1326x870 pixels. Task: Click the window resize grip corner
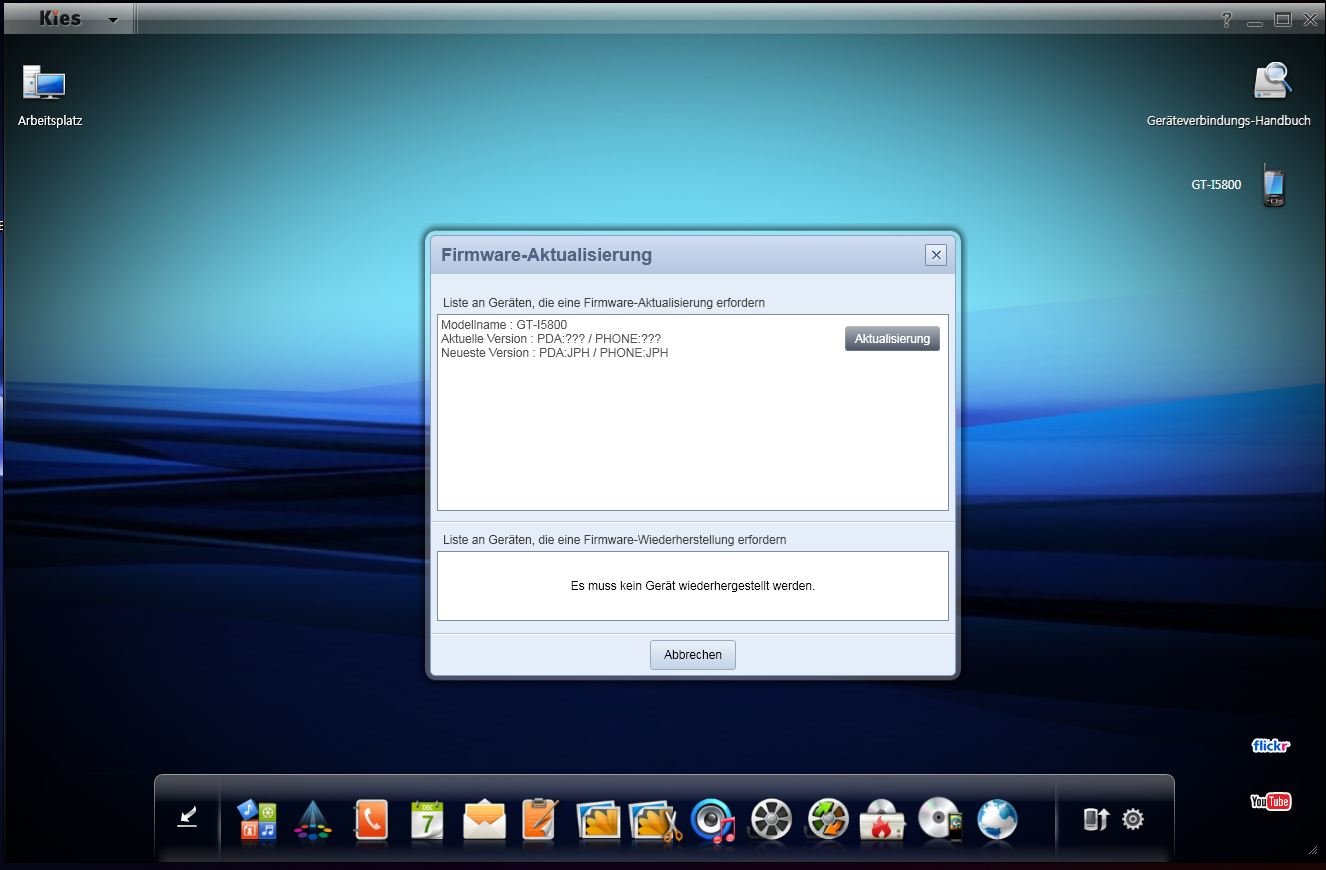click(x=1313, y=850)
